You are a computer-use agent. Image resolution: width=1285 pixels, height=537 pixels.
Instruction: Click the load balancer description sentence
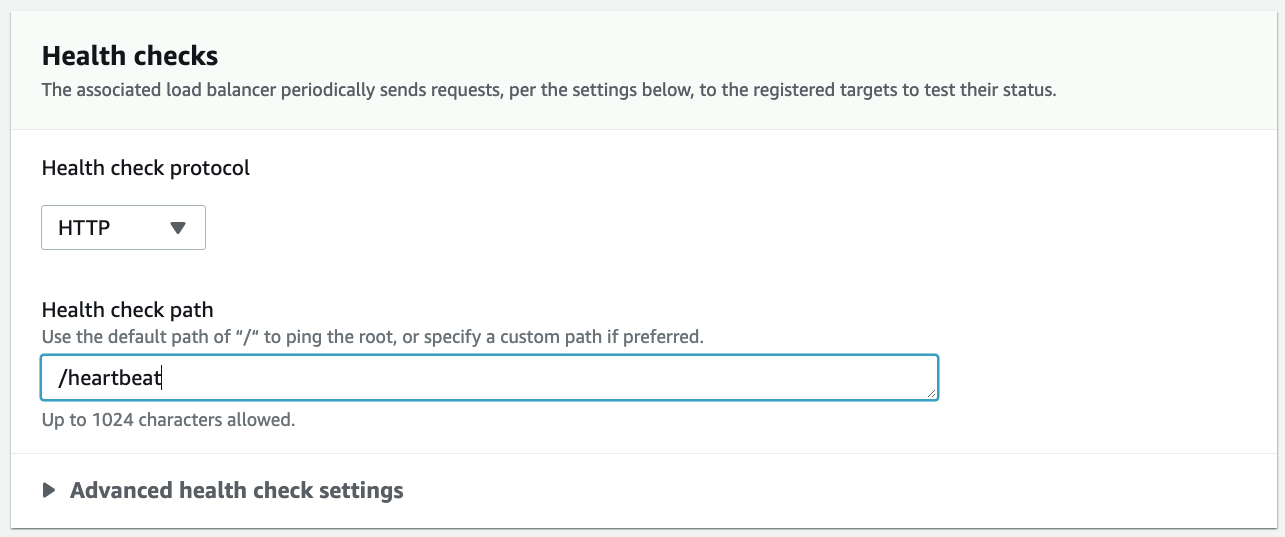point(548,90)
